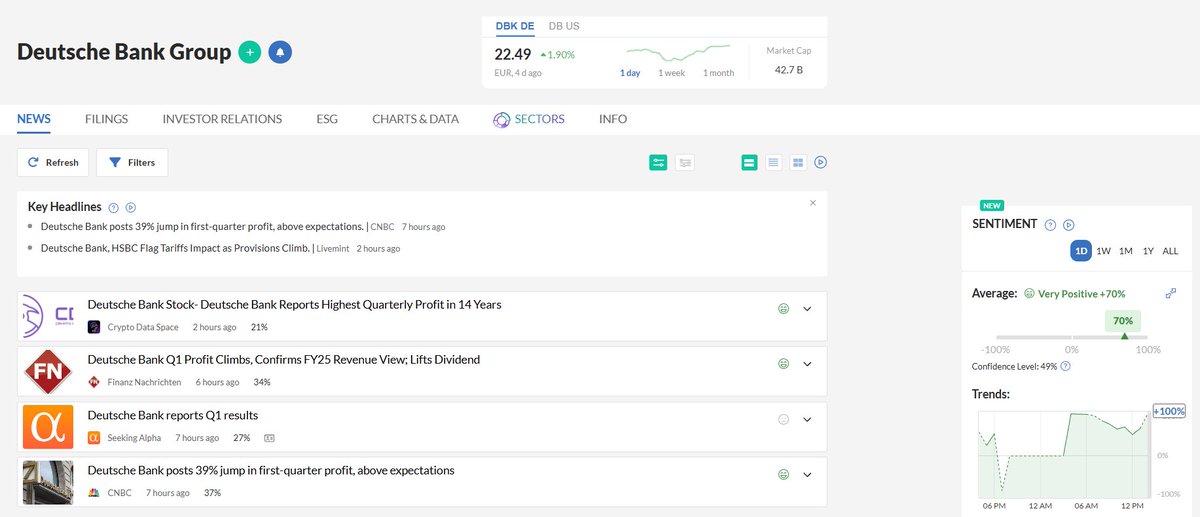This screenshot has width=1200, height=517.
Task: Select the 1W sentiment range
Action: pyautogui.click(x=1103, y=251)
